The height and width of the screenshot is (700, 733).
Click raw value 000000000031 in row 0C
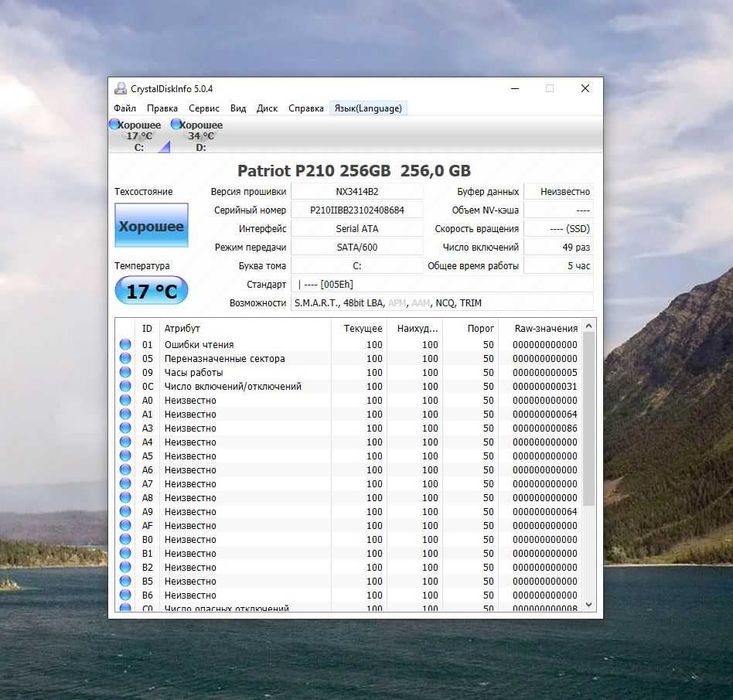pyautogui.click(x=545, y=387)
